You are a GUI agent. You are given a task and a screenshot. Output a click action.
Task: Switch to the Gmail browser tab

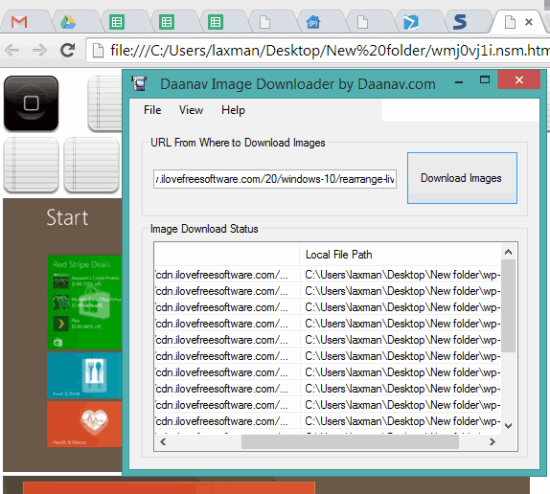click(x=19, y=22)
